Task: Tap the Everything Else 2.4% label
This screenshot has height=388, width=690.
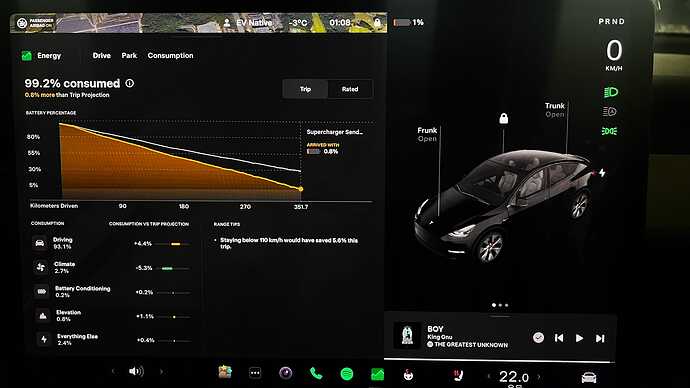Action: pyautogui.click(x=77, y=340)
